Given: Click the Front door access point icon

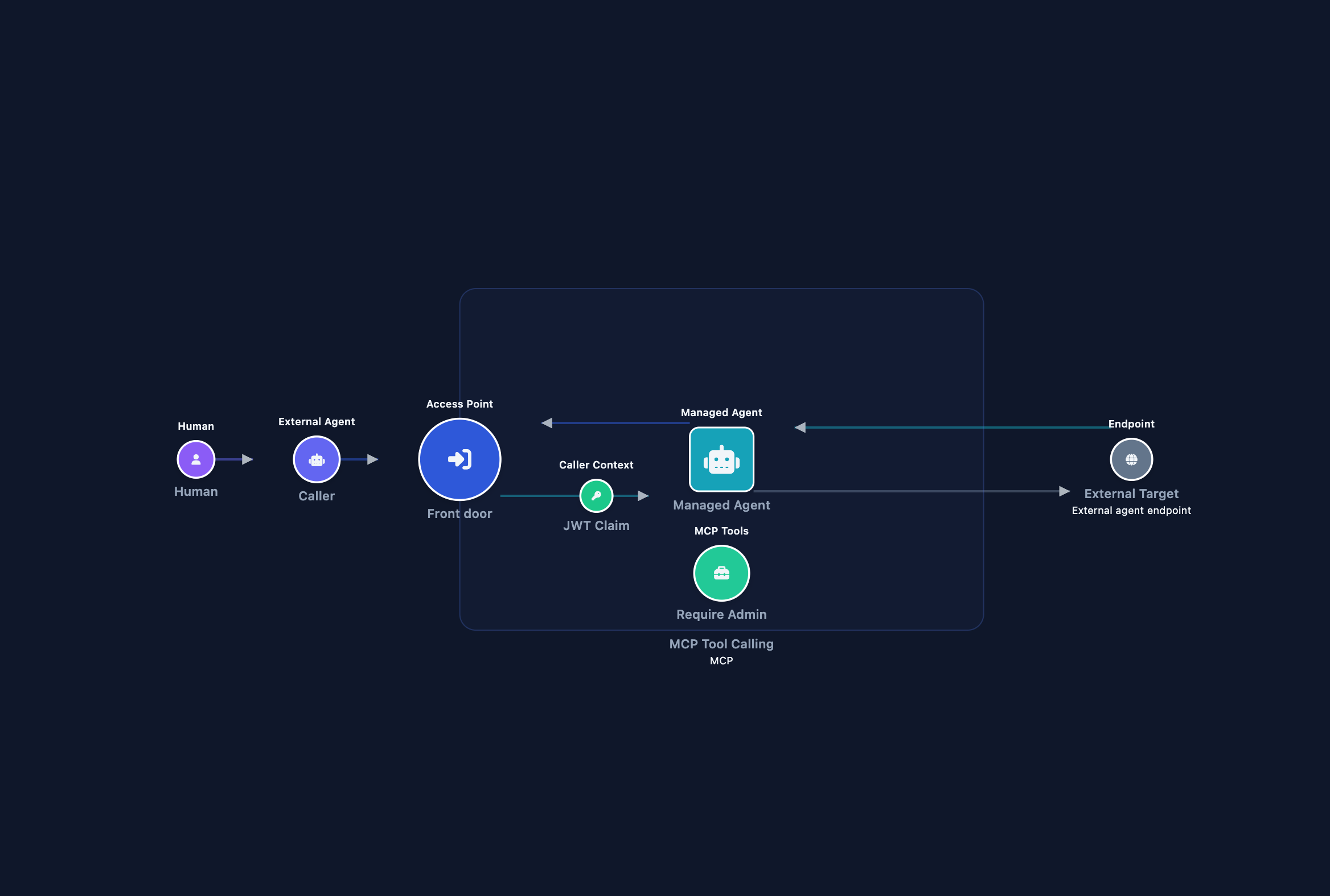Looking at the screenshot, I should pos(459,459).
